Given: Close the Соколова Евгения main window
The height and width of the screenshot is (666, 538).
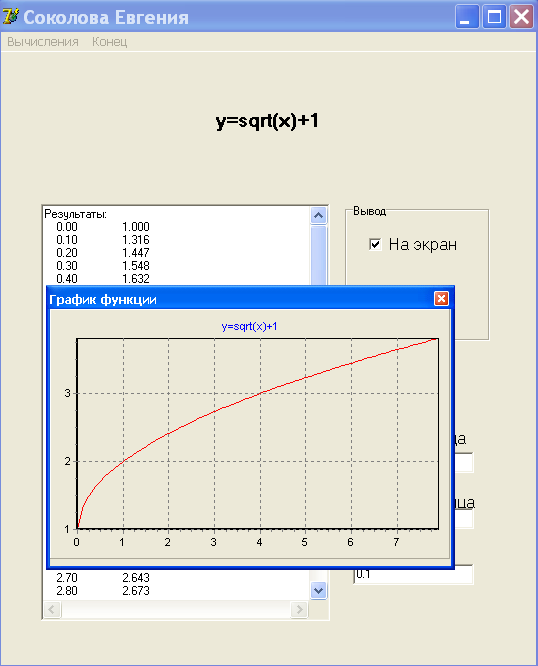Looking at the screenshot, I should 521,17.
